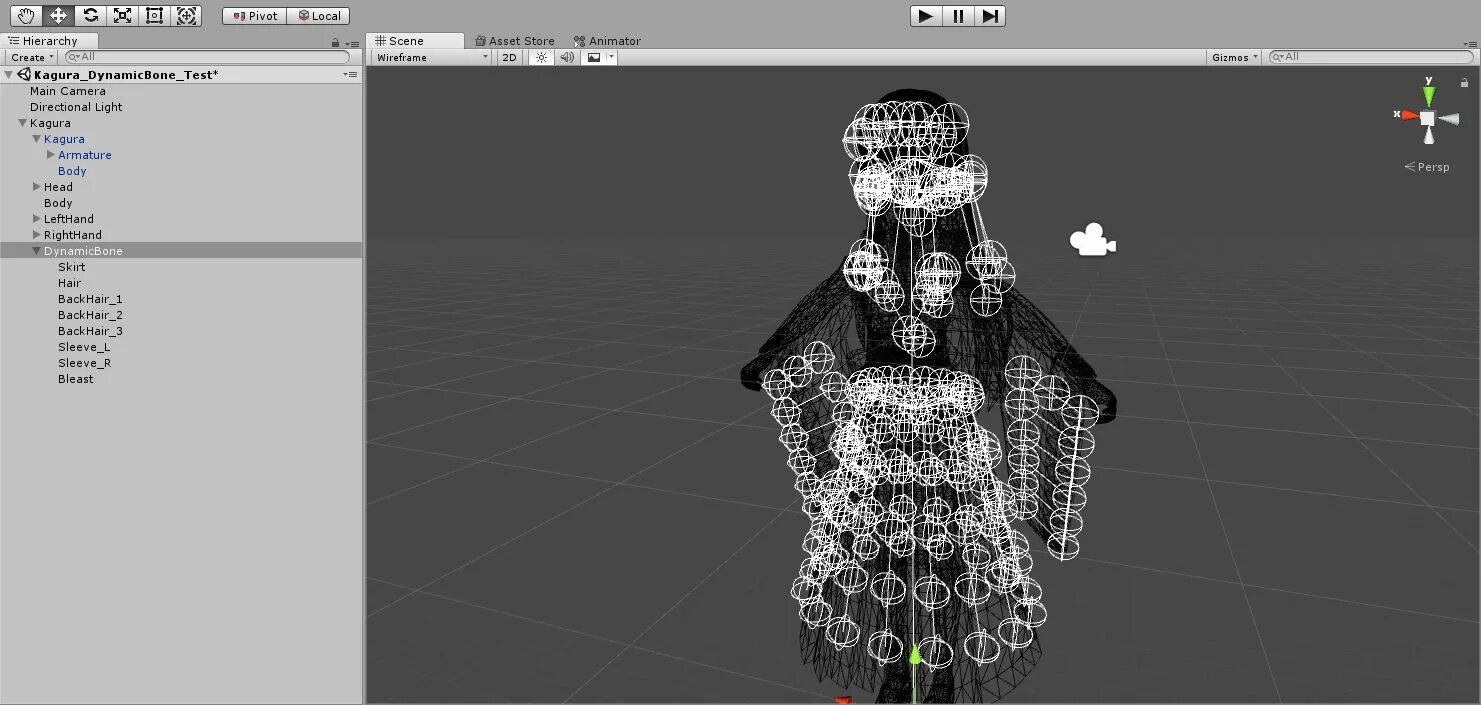This screenshot has width=1481, height=705.
Task: Click the green move-handle arrow in scene
Action: tap(914, 655)
